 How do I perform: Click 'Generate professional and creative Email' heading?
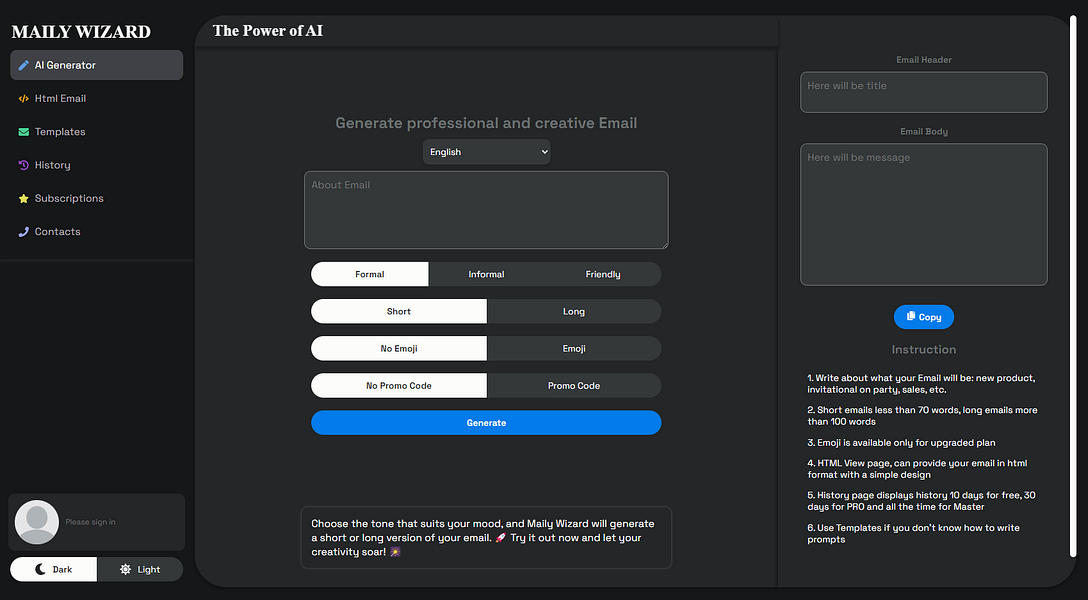486,123
